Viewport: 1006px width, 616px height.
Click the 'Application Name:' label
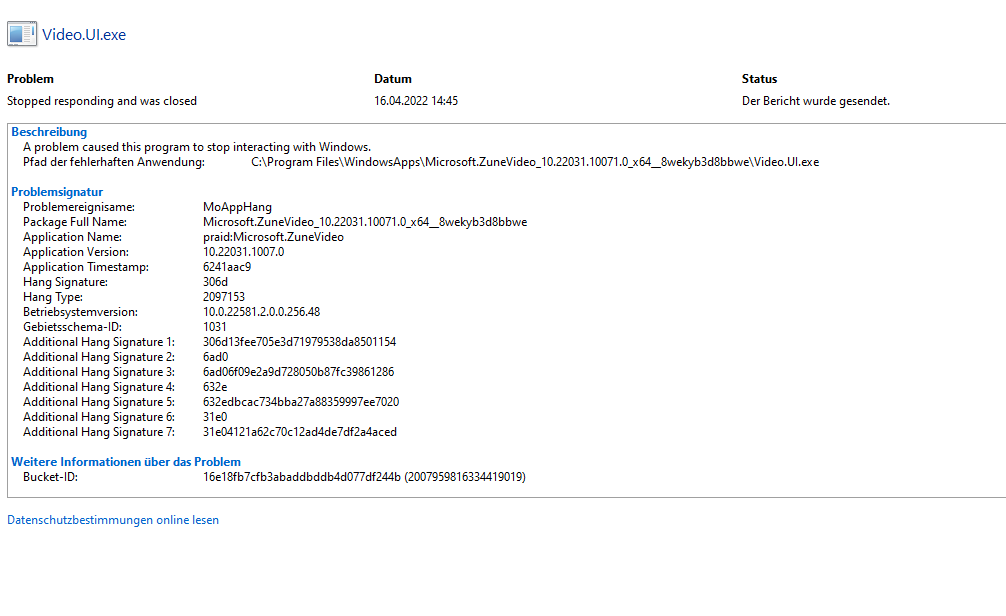72,237
